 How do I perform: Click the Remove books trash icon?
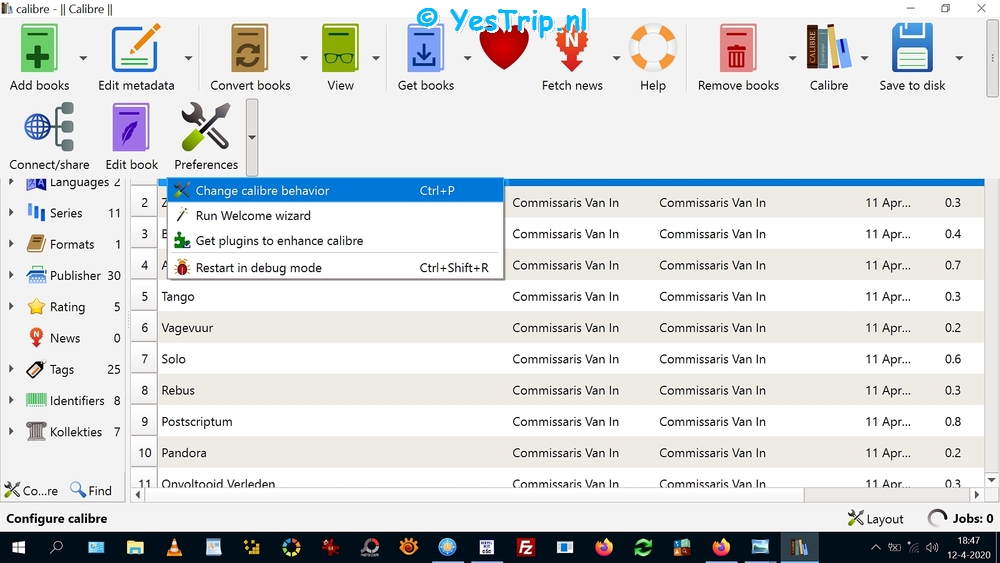pyautogui.click(x=738, y=48)
